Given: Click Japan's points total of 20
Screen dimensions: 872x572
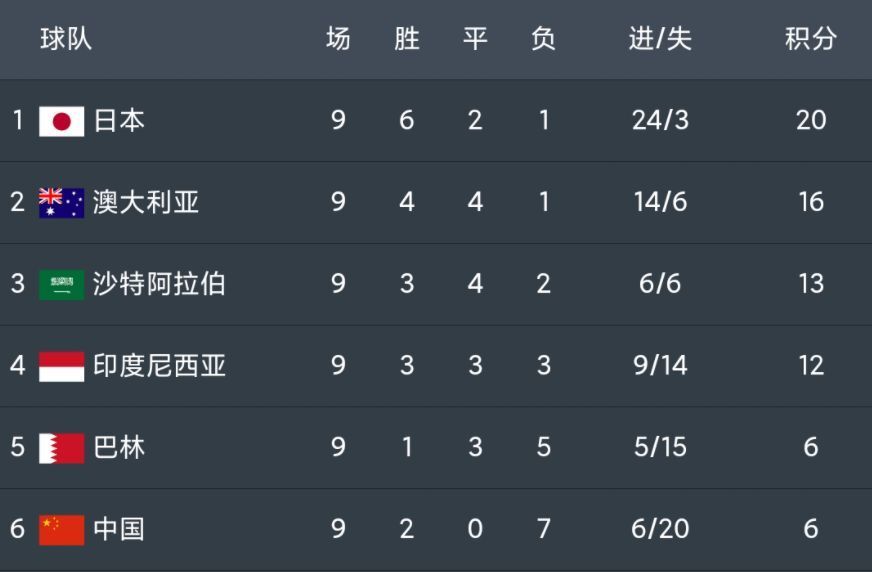Looking at the screenshot, I should pos(811,120).
